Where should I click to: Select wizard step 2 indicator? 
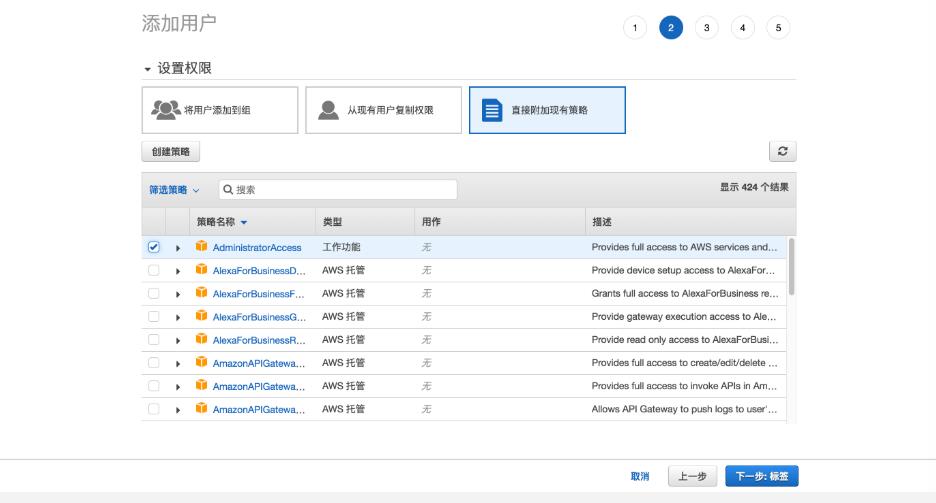671,27
